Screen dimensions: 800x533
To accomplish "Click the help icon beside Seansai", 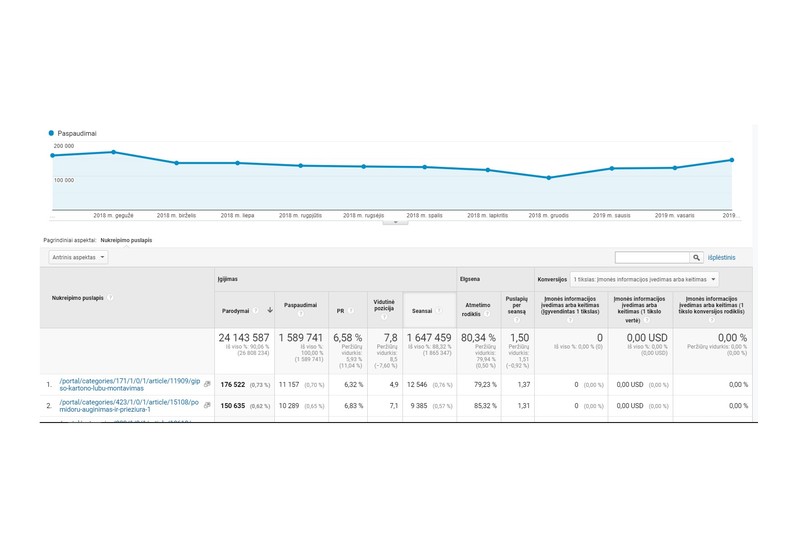I will 438,311.
